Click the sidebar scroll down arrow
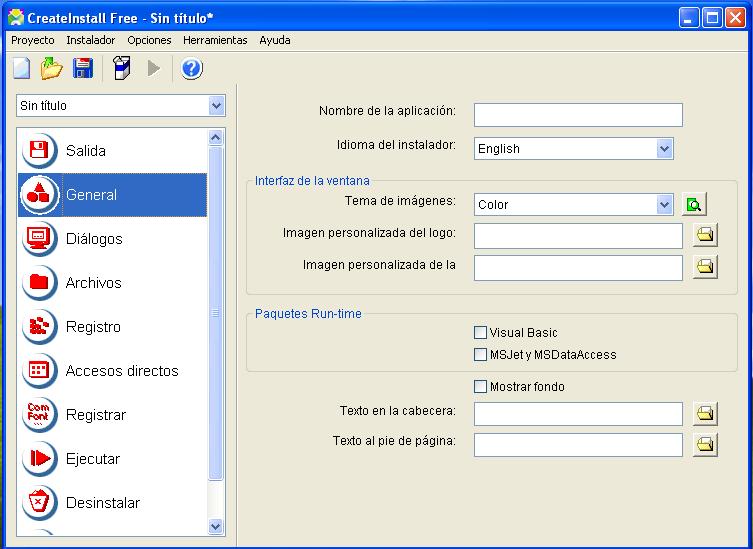The width and height of the screenshot is (753, 549). click(216, 526)
